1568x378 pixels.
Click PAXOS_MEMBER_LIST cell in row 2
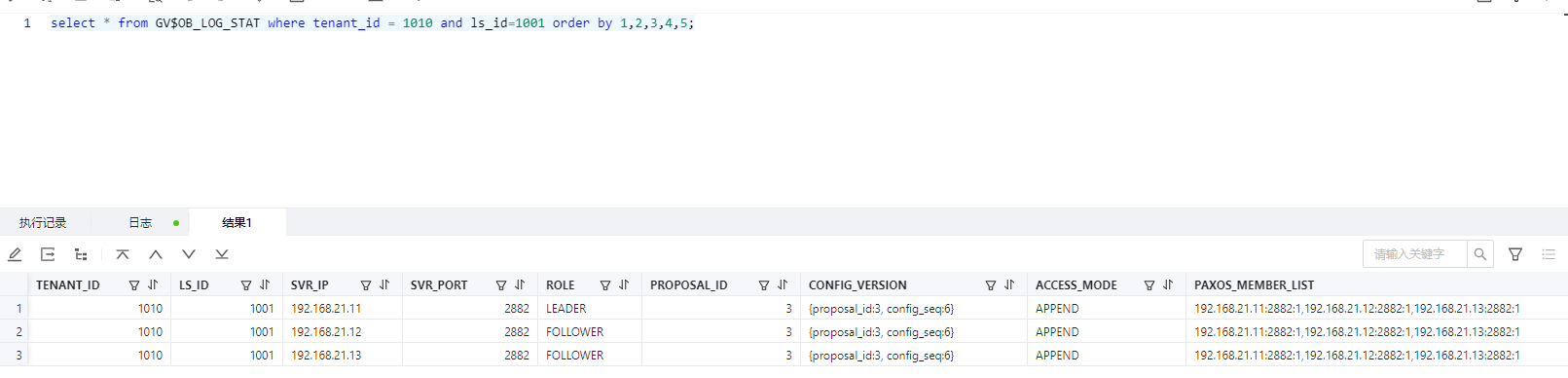pyautogui.click(x=1376, y=332)
